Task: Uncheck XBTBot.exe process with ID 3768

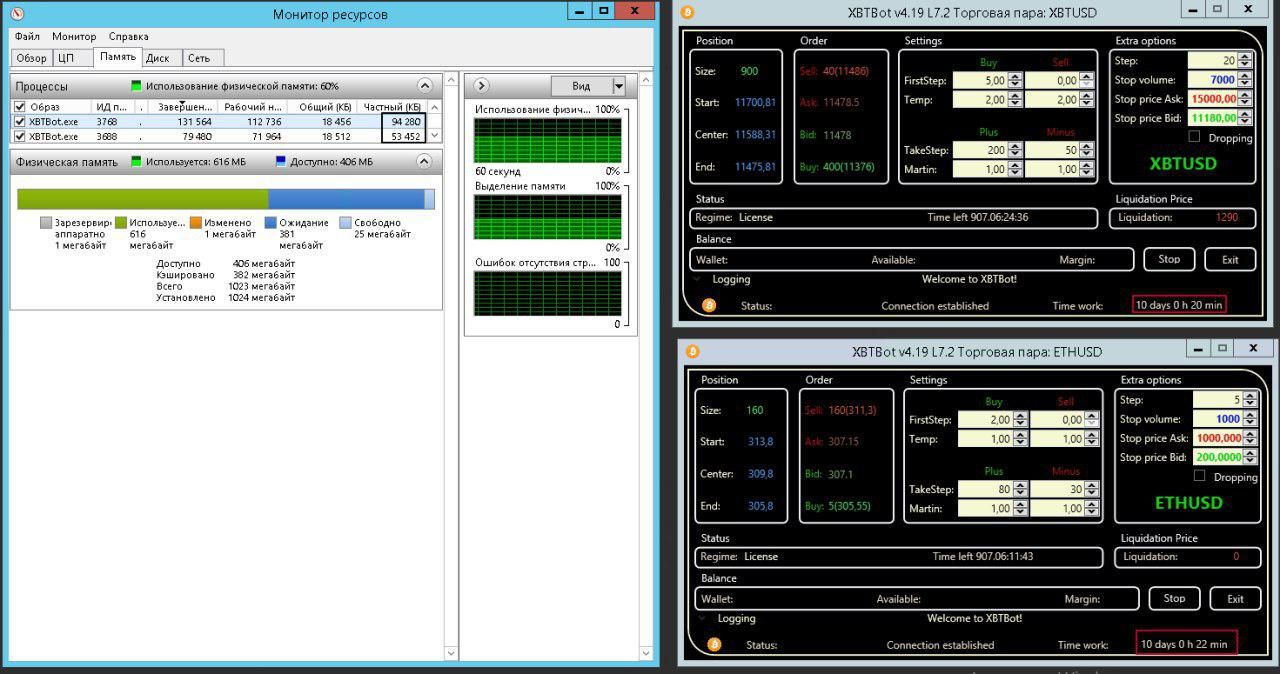Action: point(19,121)
